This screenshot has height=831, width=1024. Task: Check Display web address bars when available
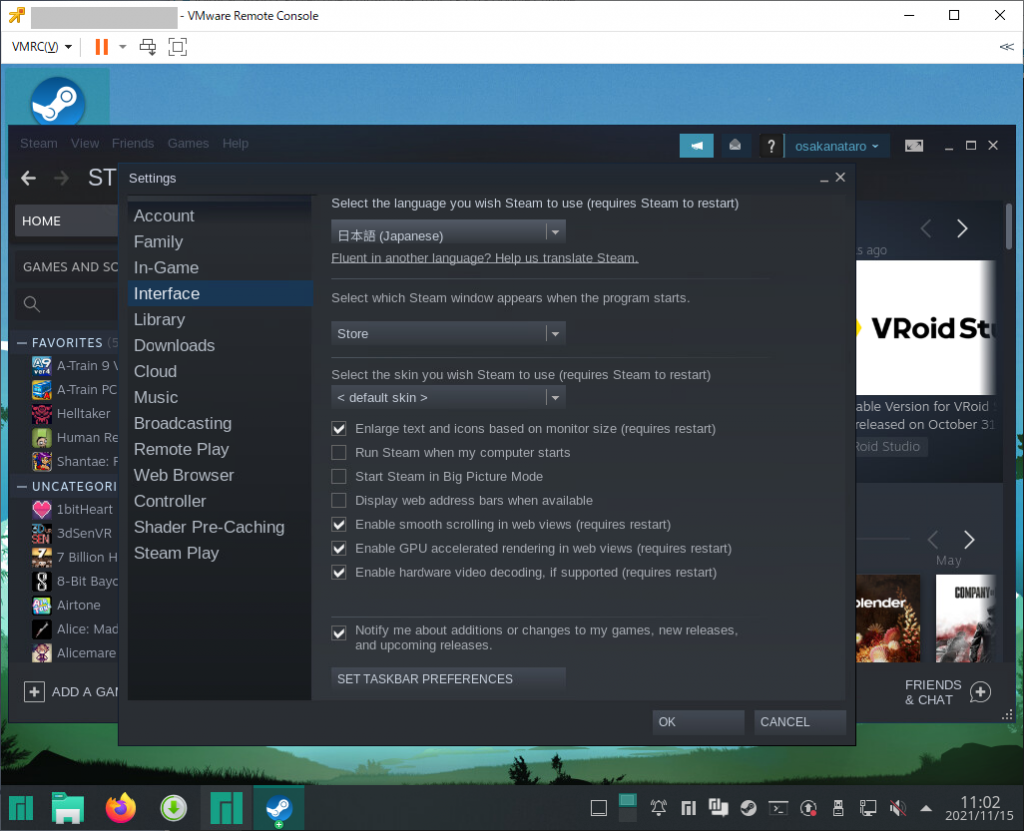point(339,500)
